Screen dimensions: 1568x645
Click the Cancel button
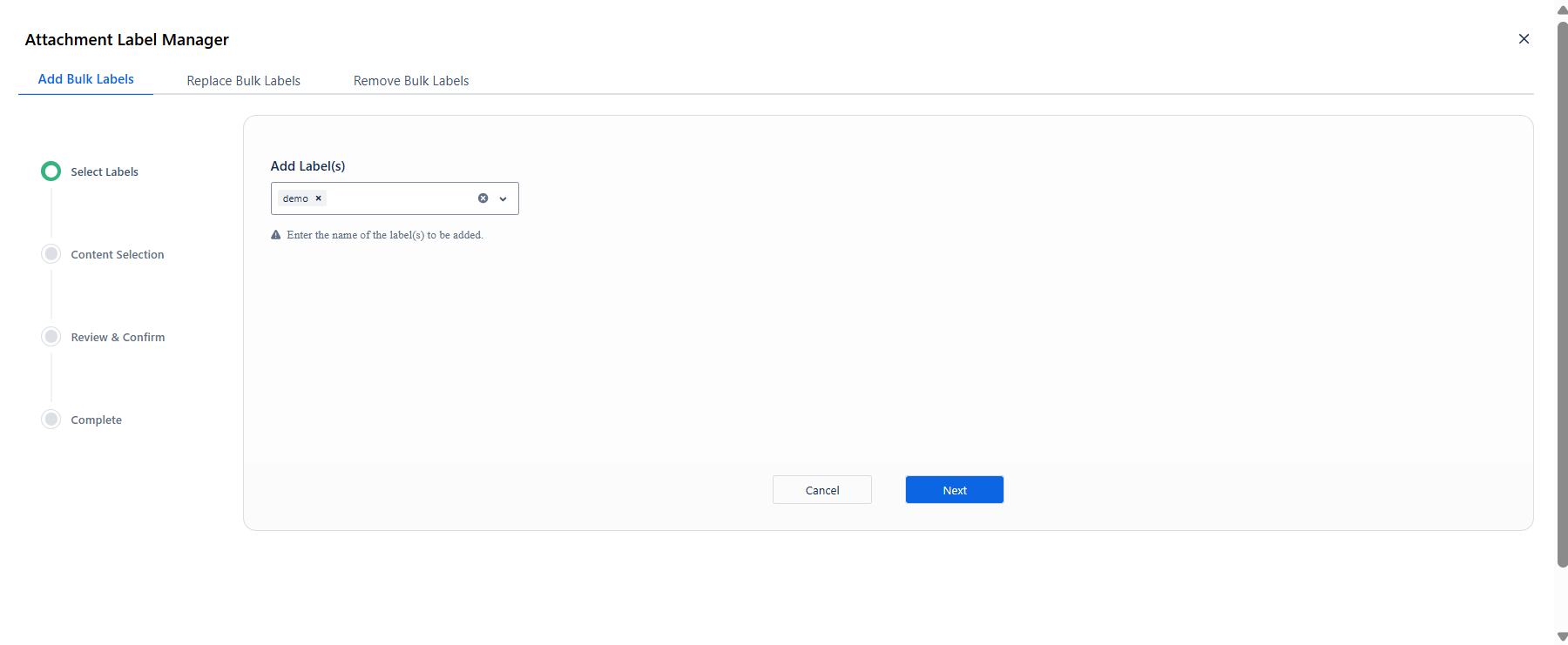(x=822, y=490)
